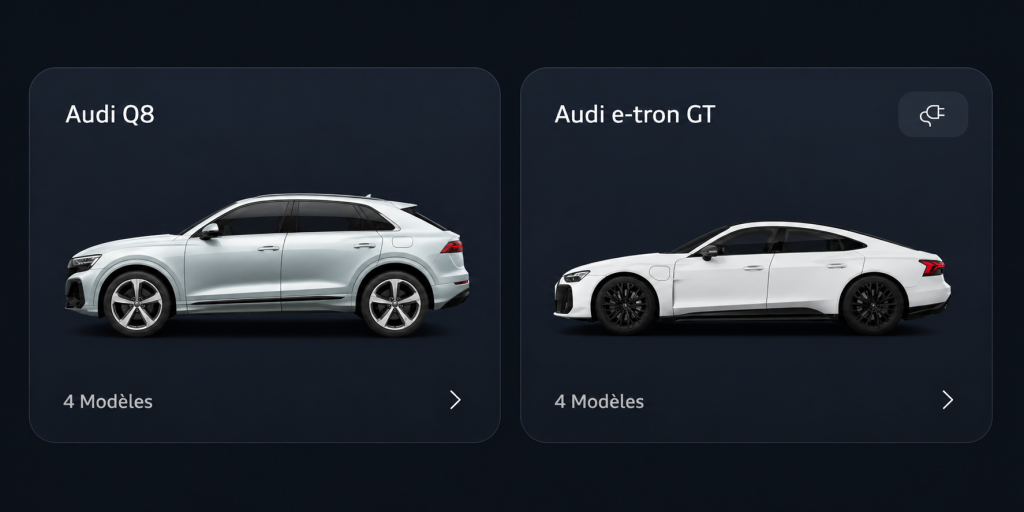Click the Q8 front headlight
The height and width of the screenshot is (512, 1024).
click(x=84, y=263)
